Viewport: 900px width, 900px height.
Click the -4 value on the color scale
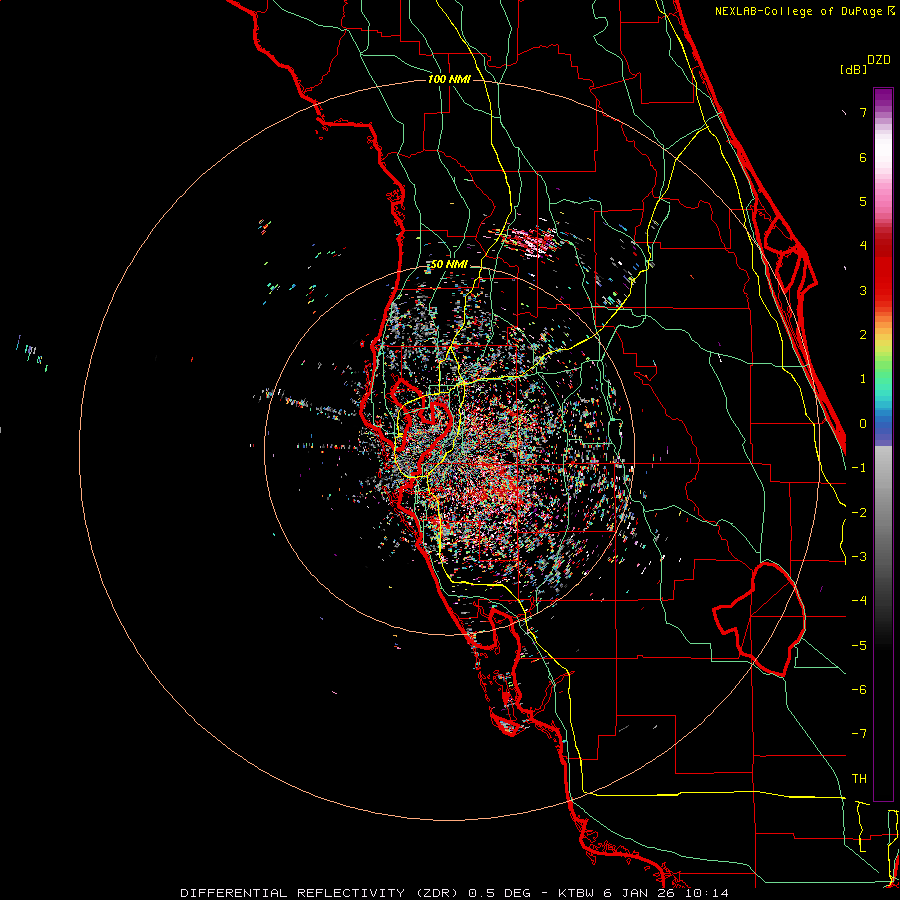859,601
